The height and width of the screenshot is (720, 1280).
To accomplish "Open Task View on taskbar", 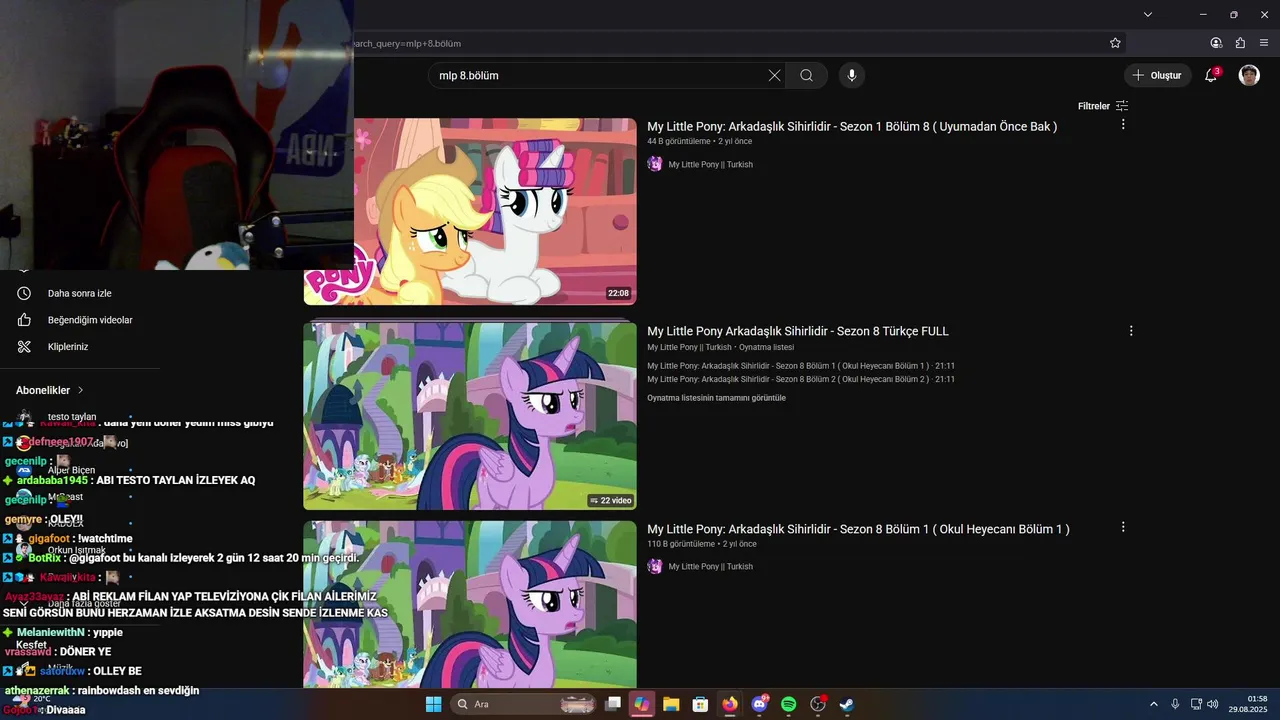I will [613, 704].
